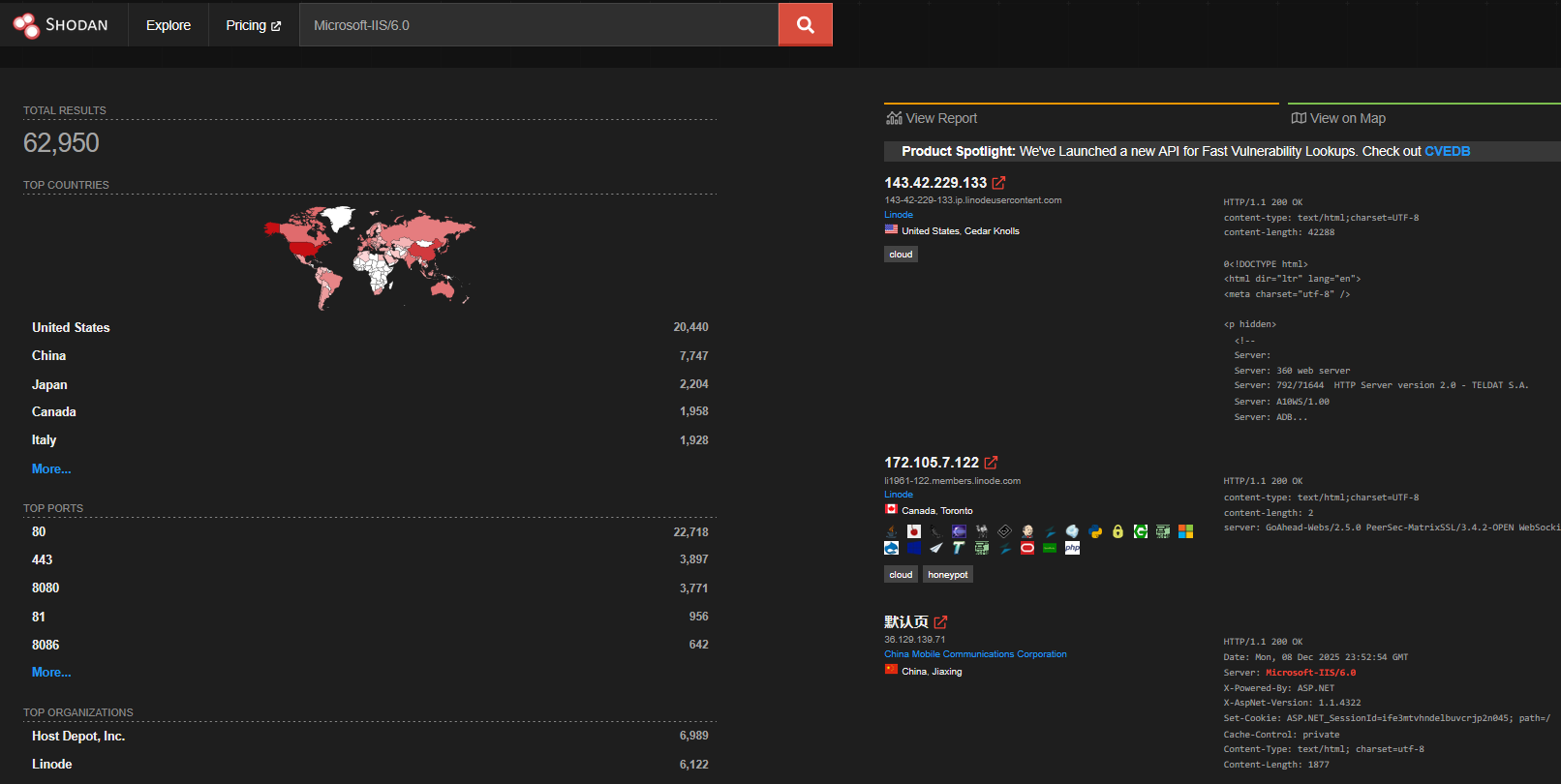This screenshot has height=784, width=1561.
Task: Open external link icon next to 143.42.229.133
Action: tap(998, 182)
